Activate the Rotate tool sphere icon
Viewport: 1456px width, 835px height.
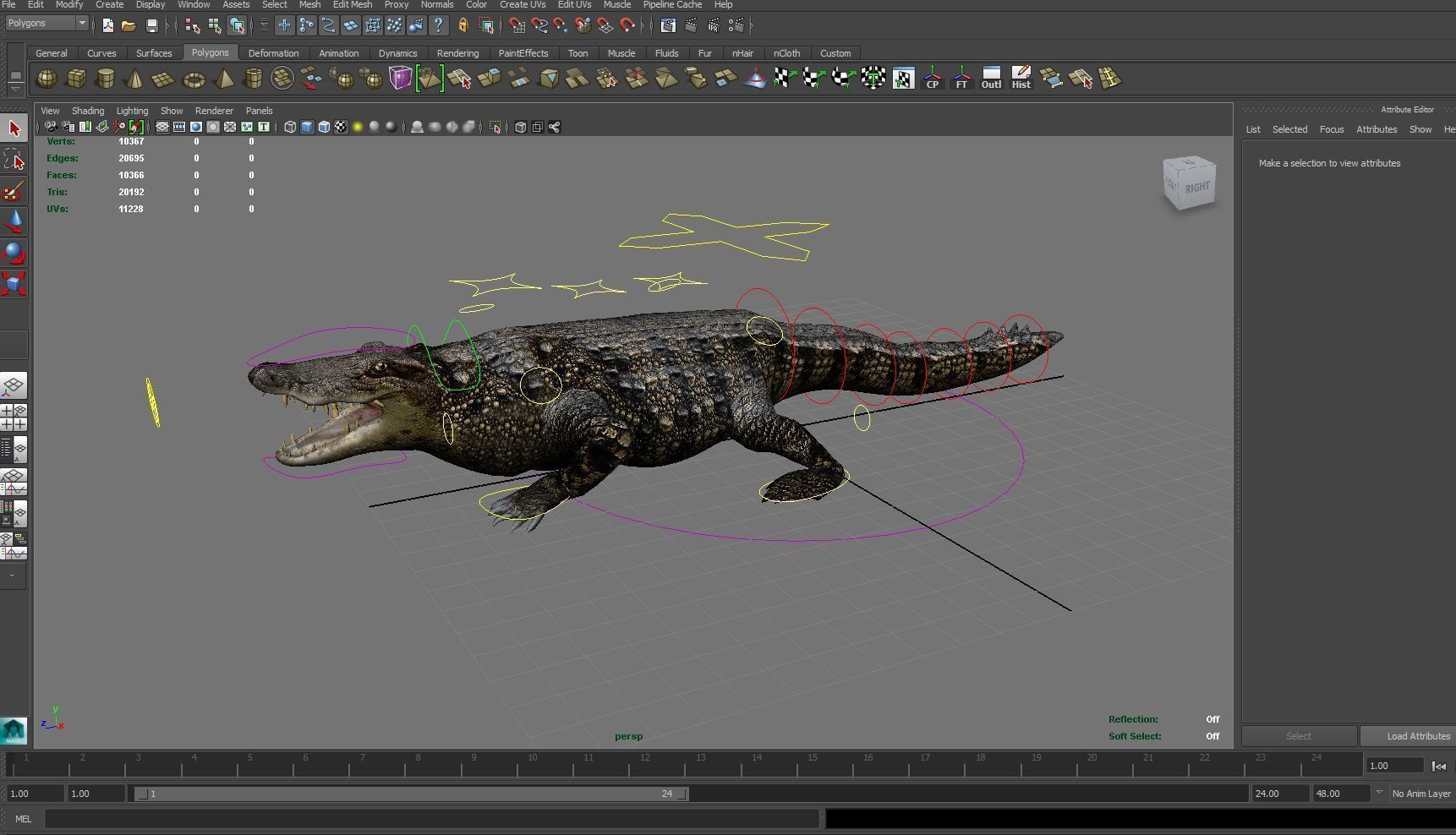pos(14,253)
